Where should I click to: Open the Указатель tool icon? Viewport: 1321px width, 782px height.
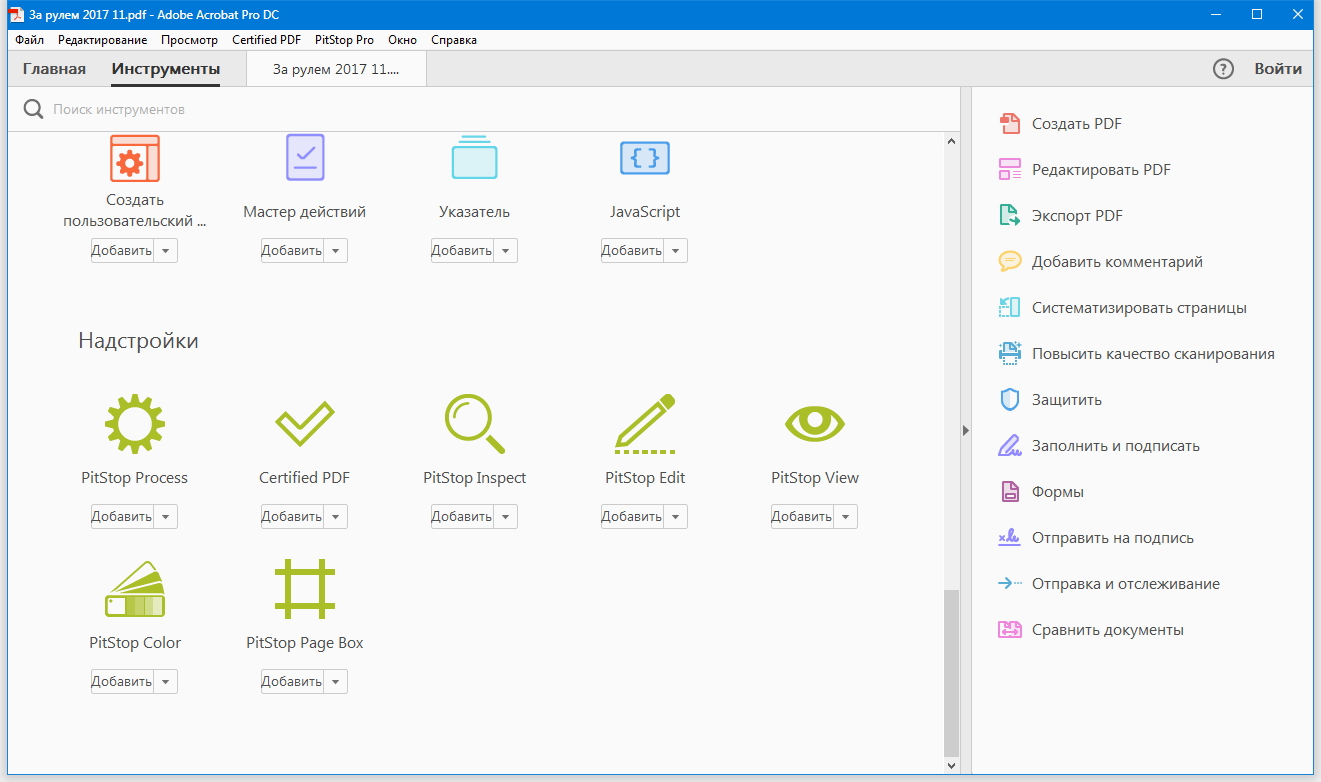click(x=475, y=158)
